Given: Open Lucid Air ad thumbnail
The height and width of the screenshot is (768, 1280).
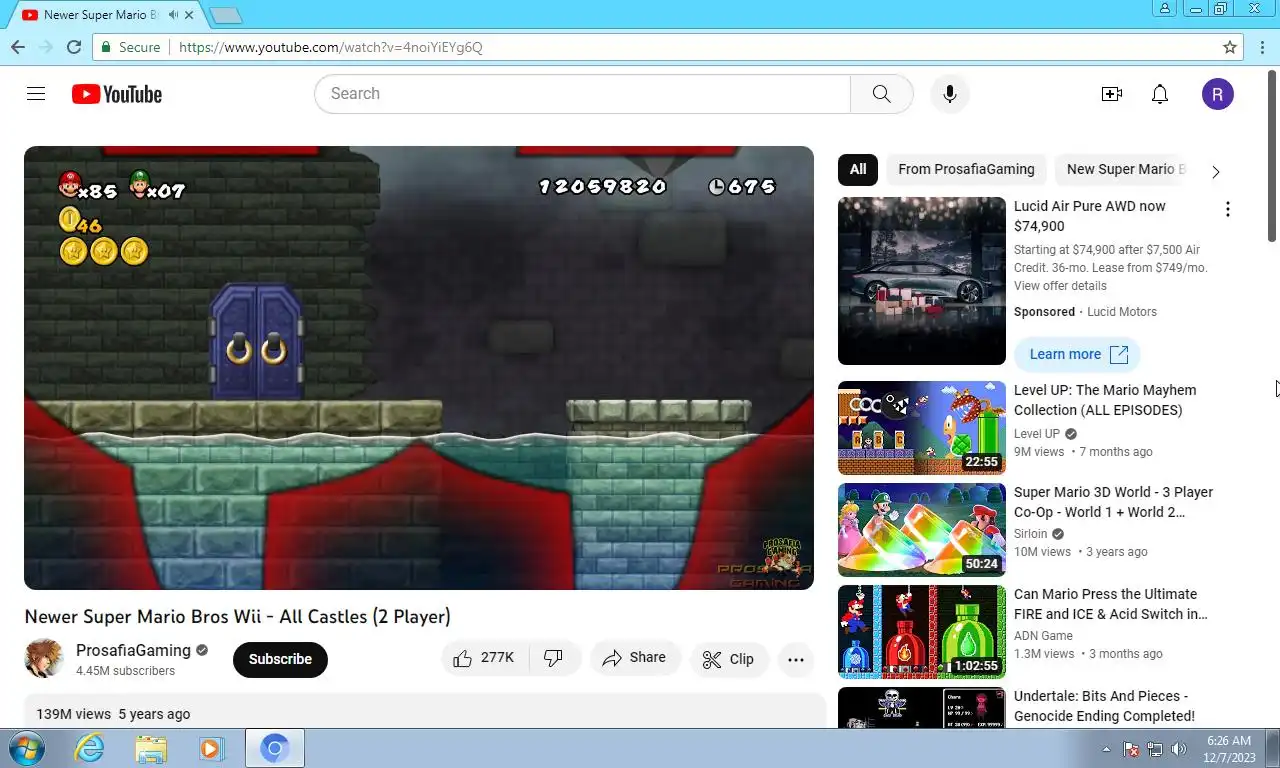Looking at the screenshot, I should coord(922,281).
